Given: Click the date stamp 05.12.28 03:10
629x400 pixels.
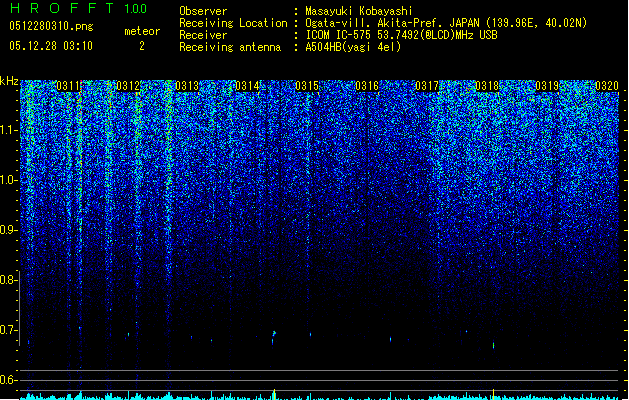Looking at the screenshot, I should (x=51, y=46).
